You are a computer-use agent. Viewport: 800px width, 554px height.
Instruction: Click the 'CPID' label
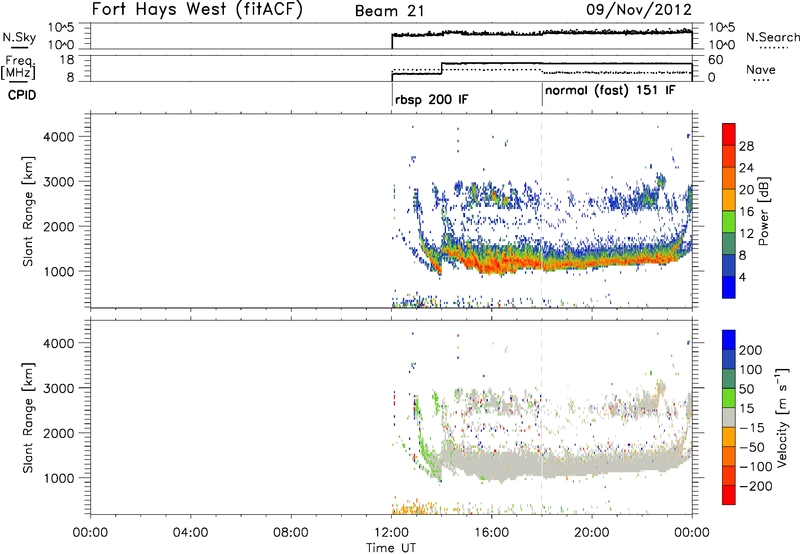(x=22, y=95)
